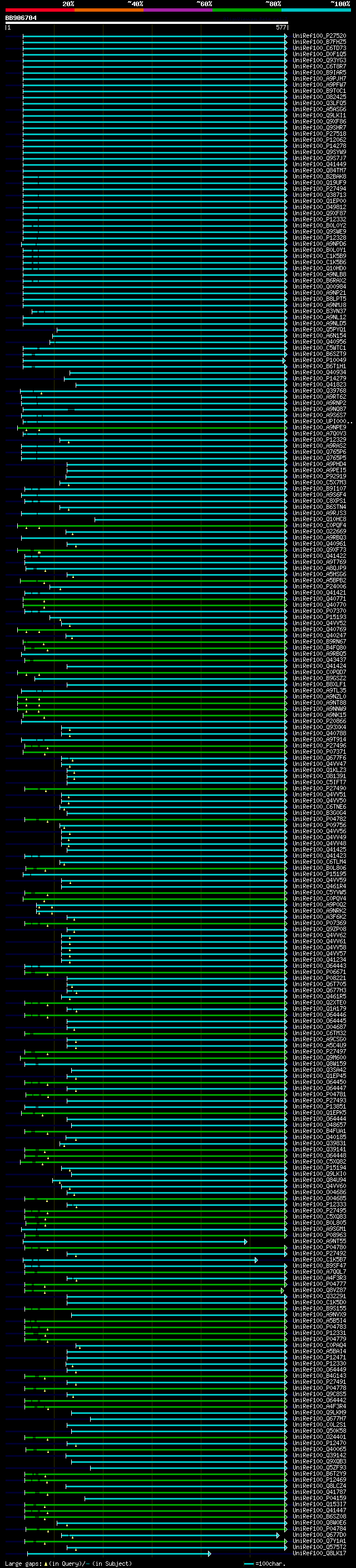
Task: Click the UniRef100_Q41449 hit label
Action: pyautogui.click(x=319, y=164)
